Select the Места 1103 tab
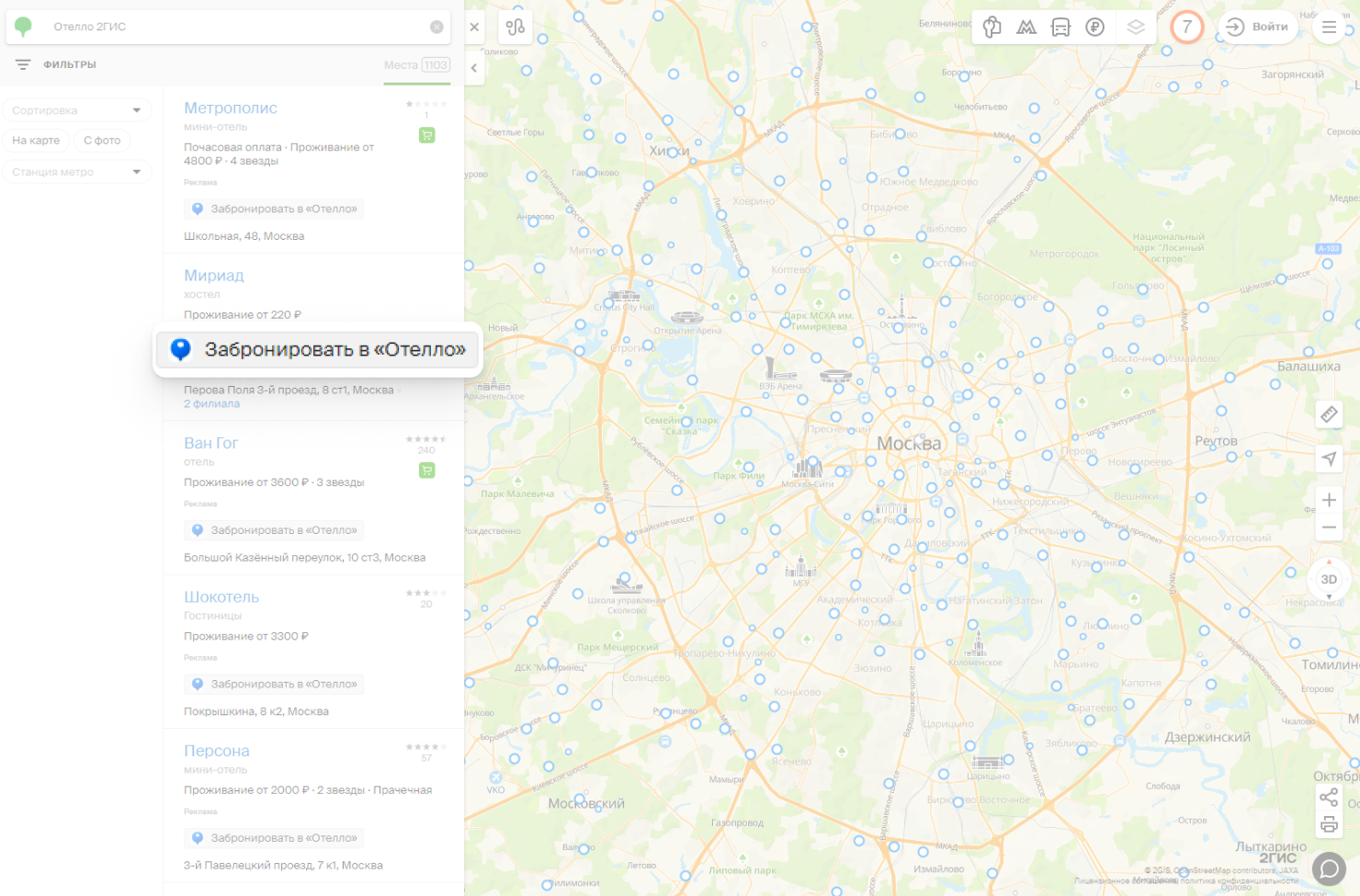1360x896 pixels. (417, 65)
